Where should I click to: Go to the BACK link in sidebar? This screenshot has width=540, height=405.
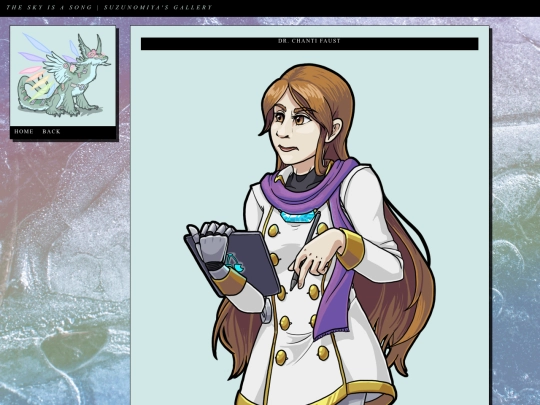point(51,132)
